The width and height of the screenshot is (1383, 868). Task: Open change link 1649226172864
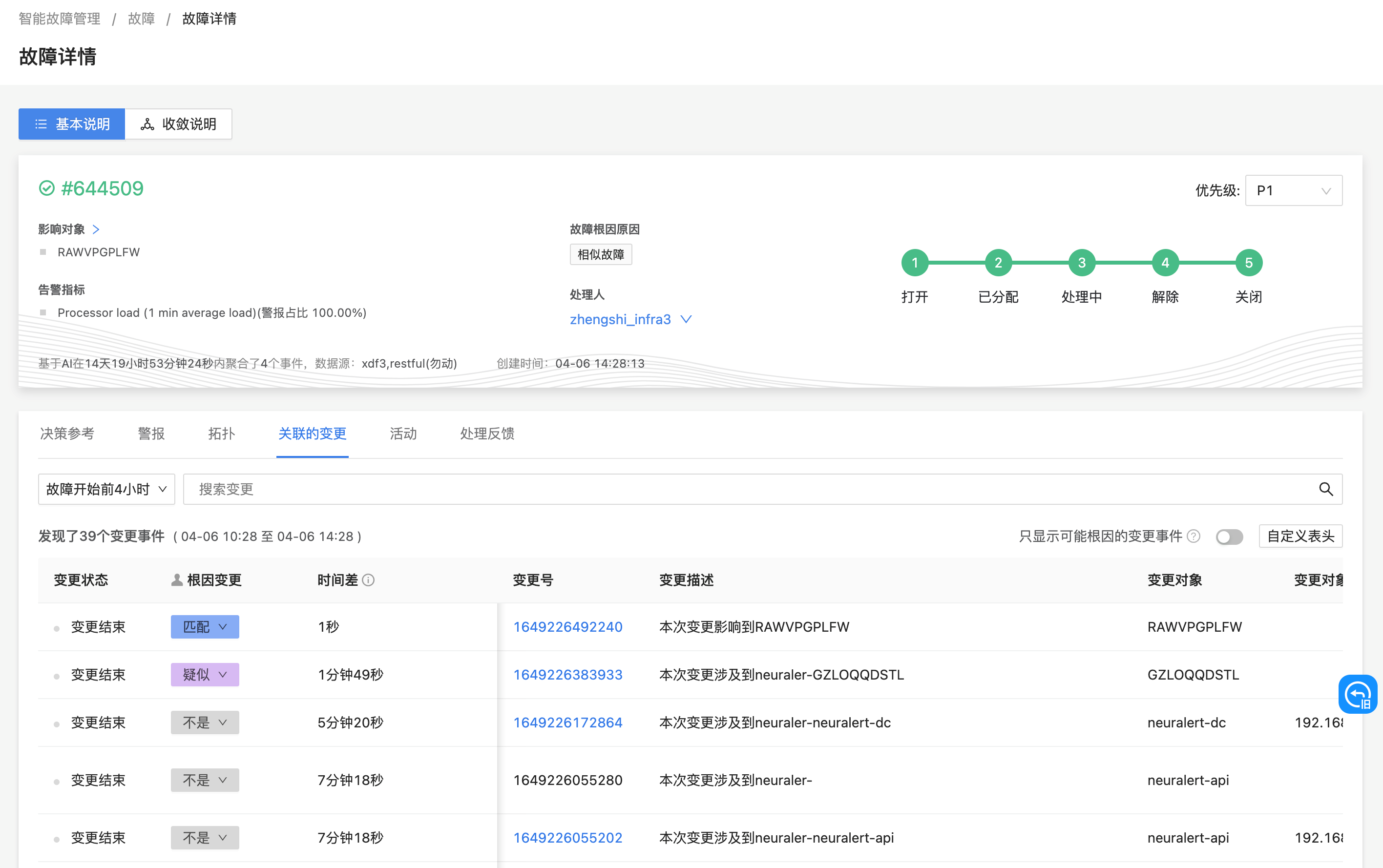click(568, 723)
